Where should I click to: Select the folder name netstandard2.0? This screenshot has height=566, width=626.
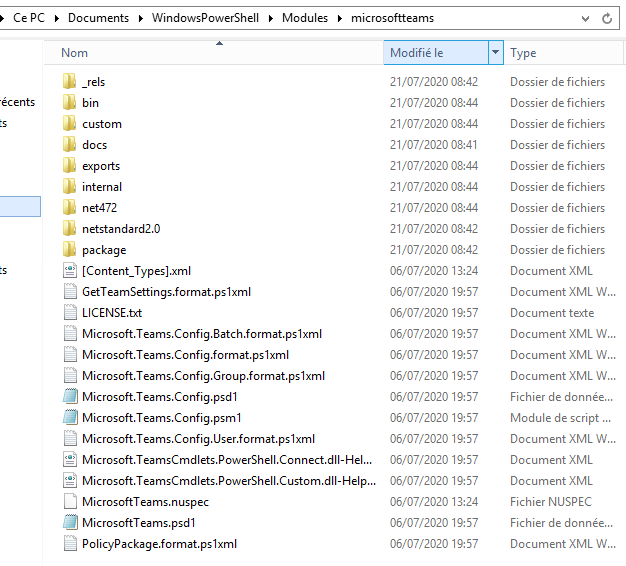[121, 229]
